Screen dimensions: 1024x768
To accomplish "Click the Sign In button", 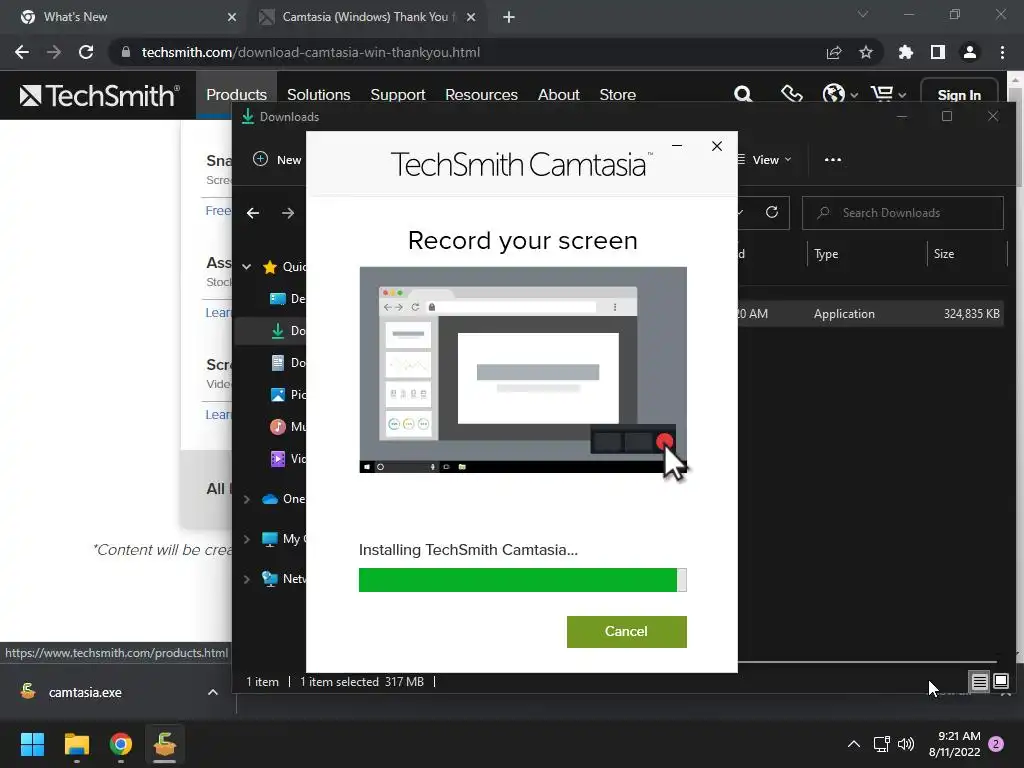I will [x=959, y=95].
